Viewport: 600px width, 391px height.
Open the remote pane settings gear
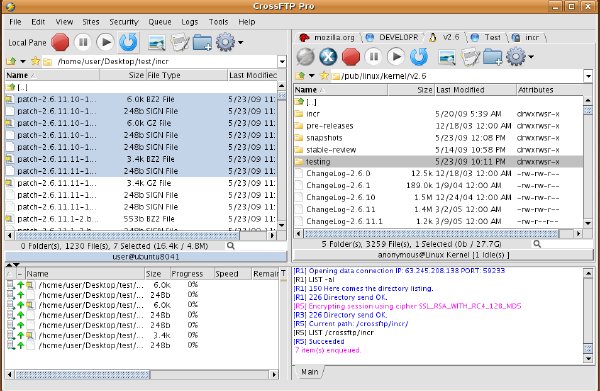tap(516, 57)
